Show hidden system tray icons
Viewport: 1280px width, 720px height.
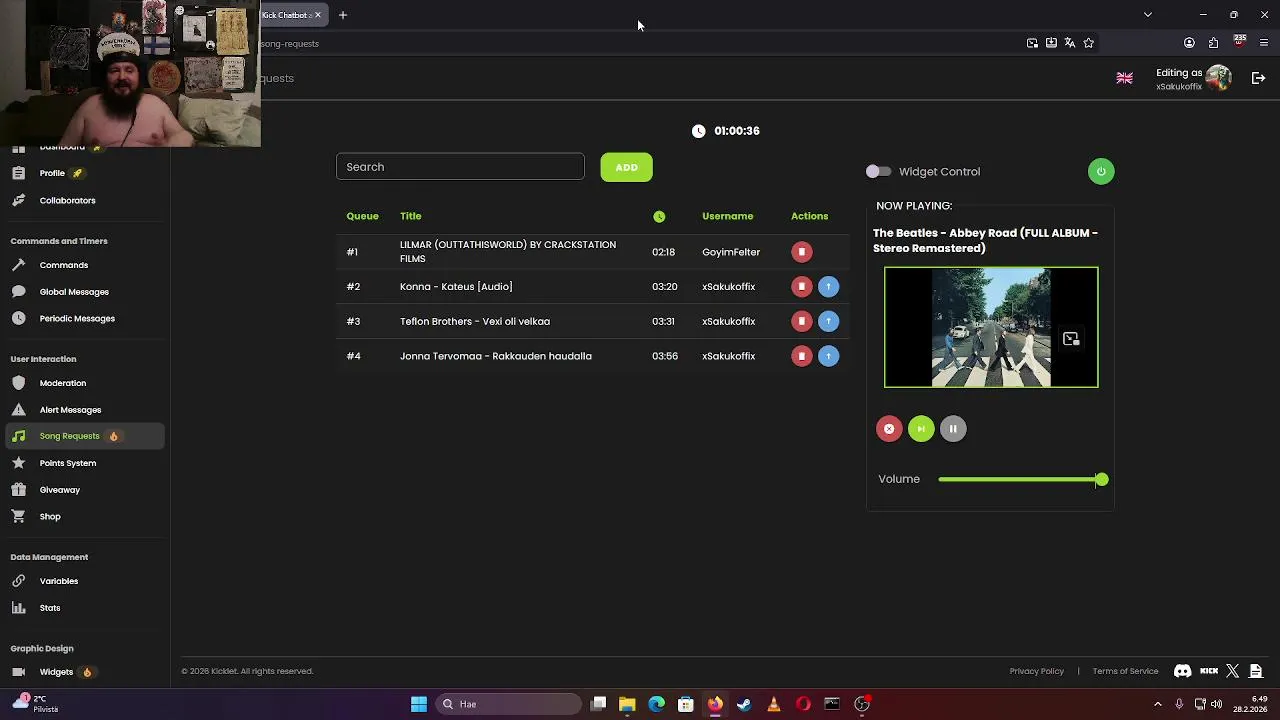[1158, 704]
